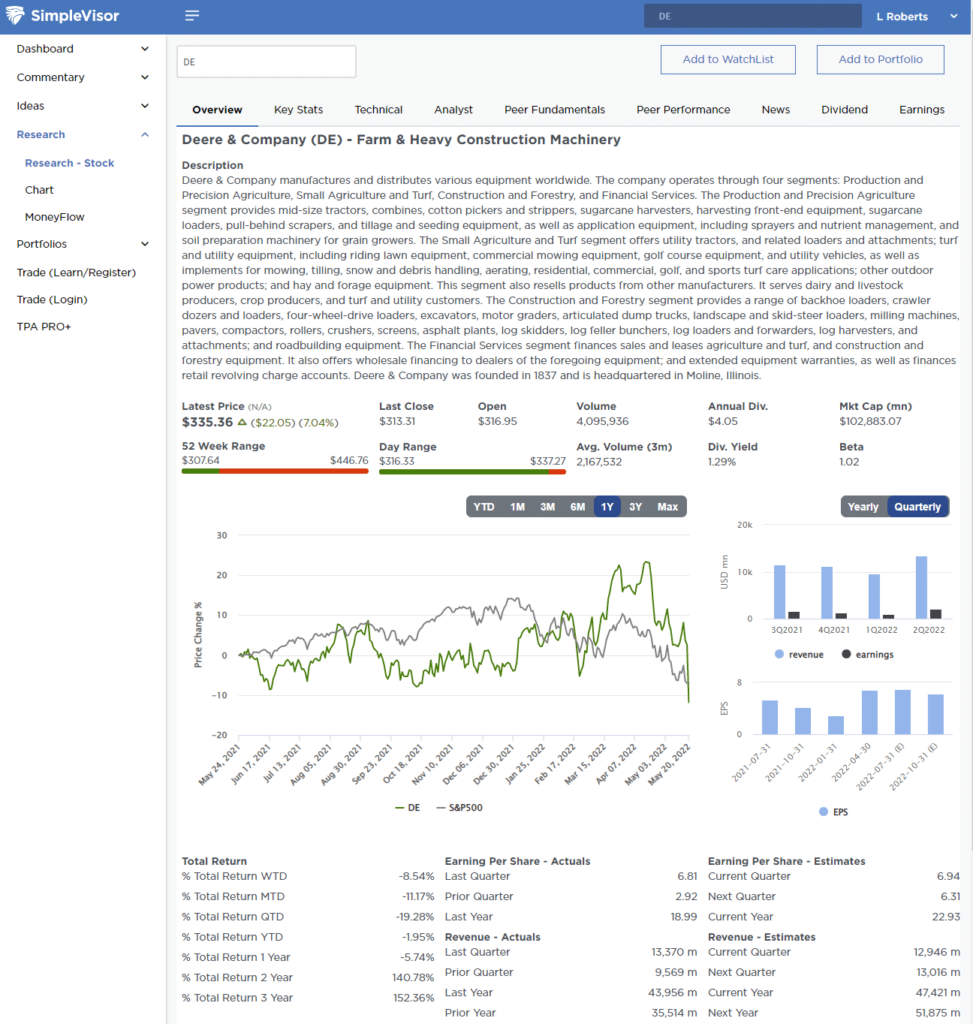
Task: Click % Total Return 3 Year value 152.36%
Action: point(413,998)
